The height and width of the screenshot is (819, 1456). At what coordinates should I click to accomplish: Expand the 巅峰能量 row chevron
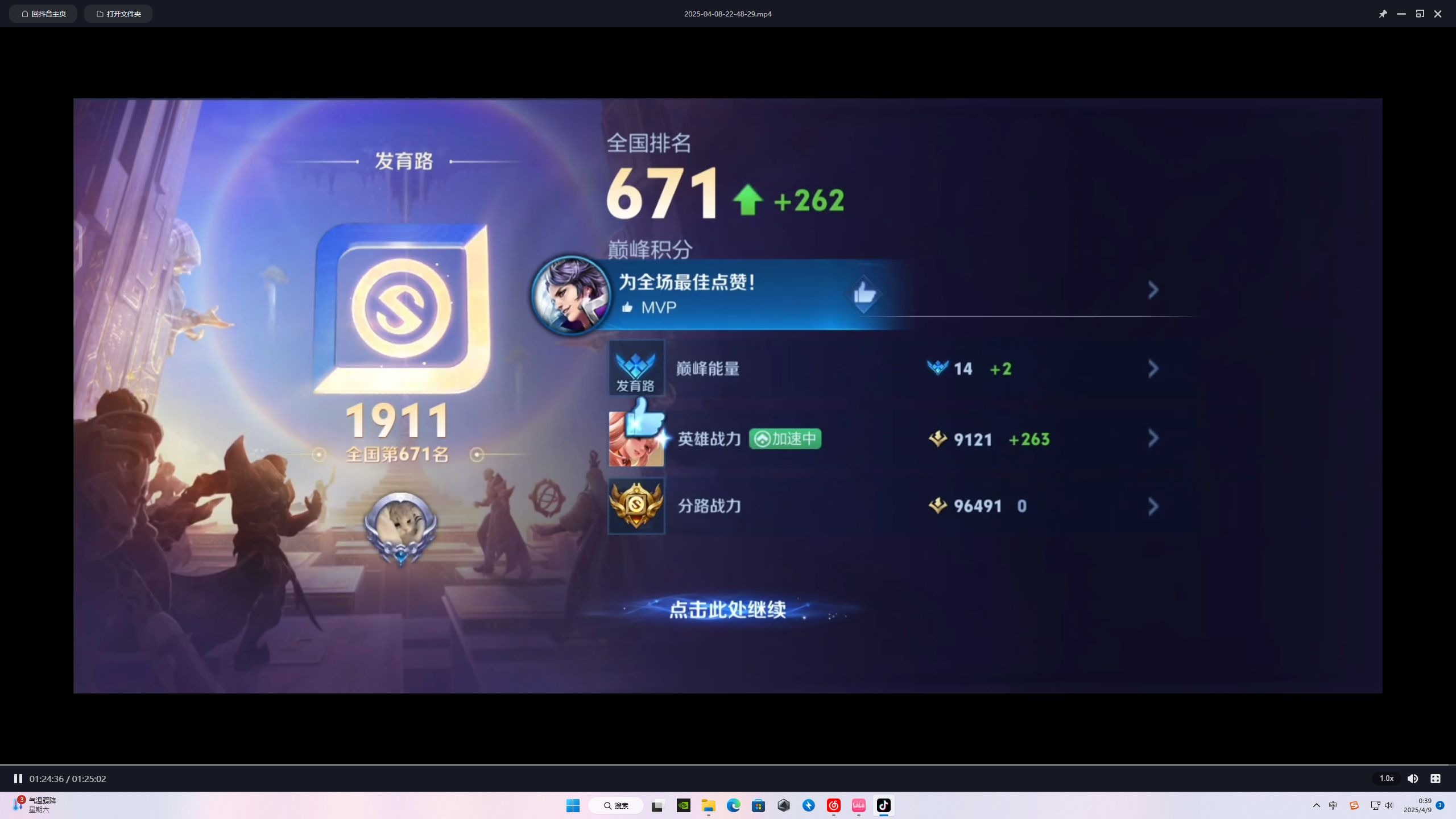click(1153, 369)
